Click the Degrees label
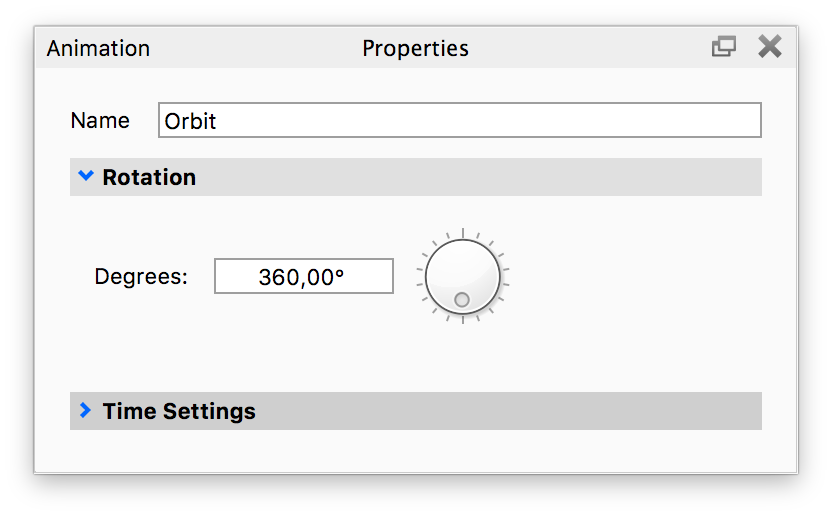This screenshot has width=832, height=516. pyautogui.click(x=141, y=277)
